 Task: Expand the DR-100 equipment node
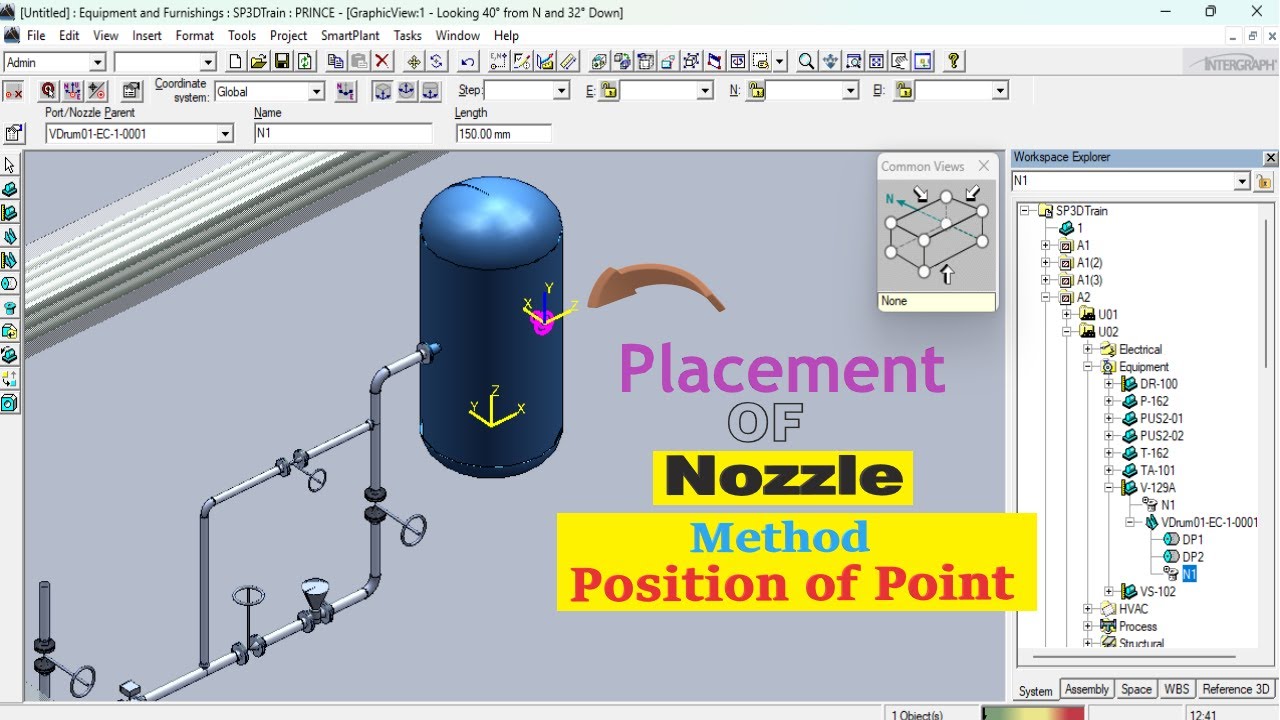tap(1108, 384)
